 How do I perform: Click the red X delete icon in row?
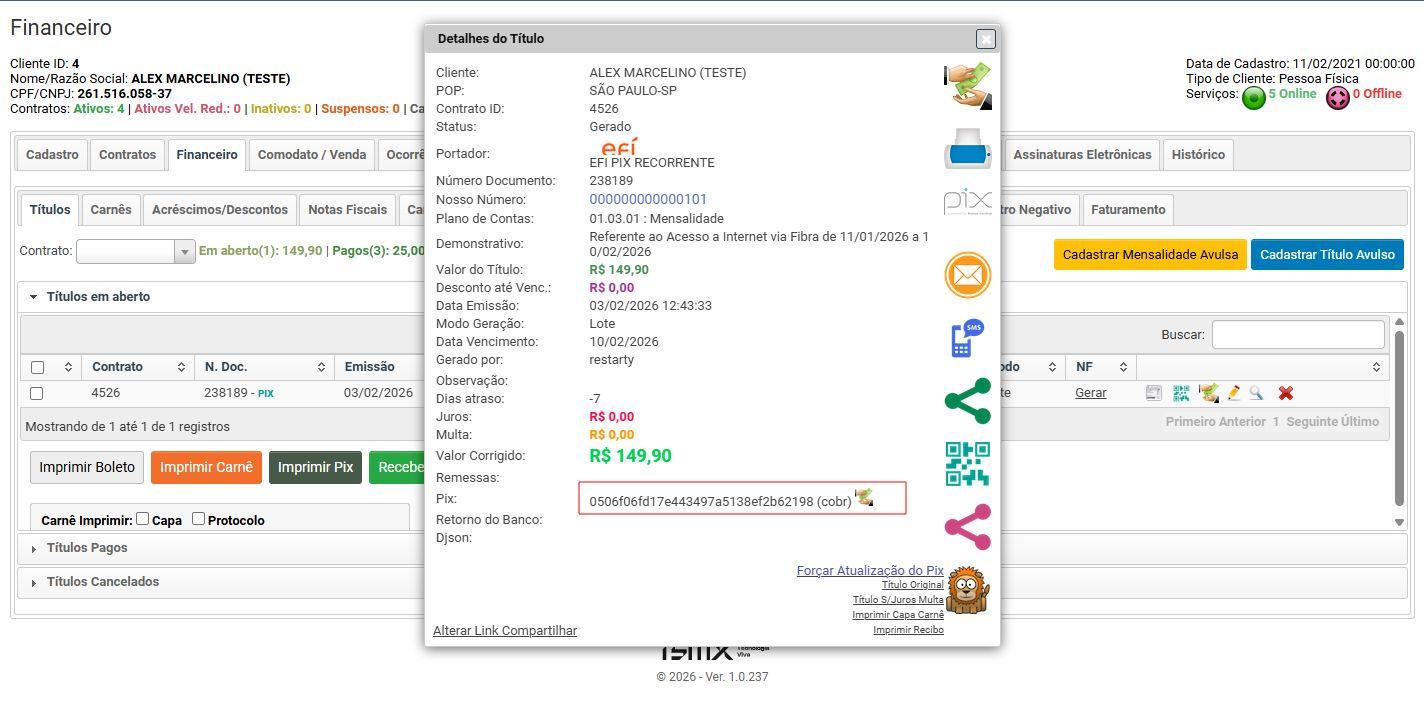coord(1286,394)
